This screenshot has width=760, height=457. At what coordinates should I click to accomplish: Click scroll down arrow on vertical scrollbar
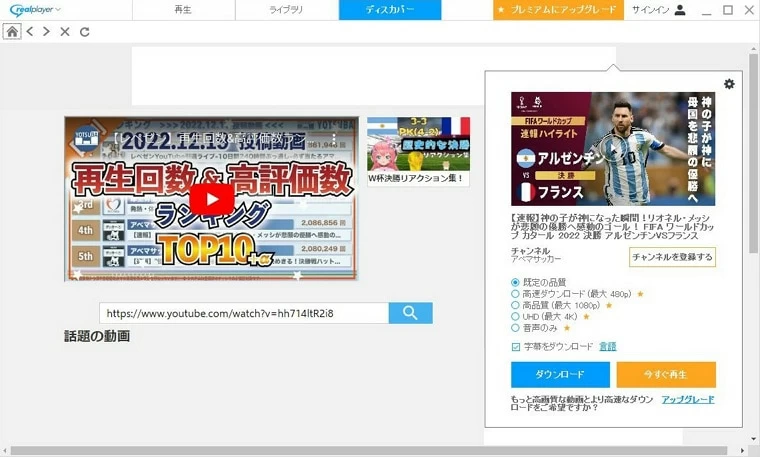(x=754, y=440)
